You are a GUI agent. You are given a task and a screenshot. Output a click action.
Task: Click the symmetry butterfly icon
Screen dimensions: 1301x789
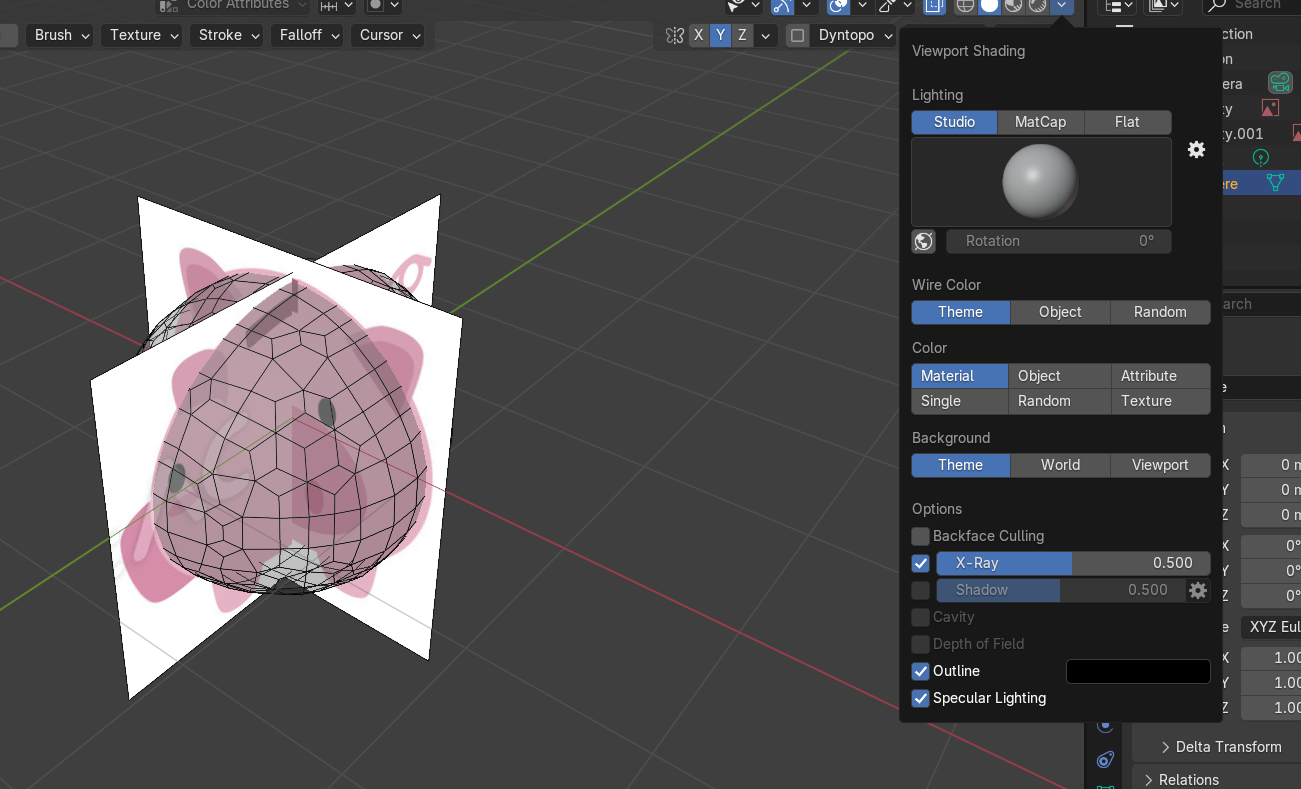pos(674,35)
